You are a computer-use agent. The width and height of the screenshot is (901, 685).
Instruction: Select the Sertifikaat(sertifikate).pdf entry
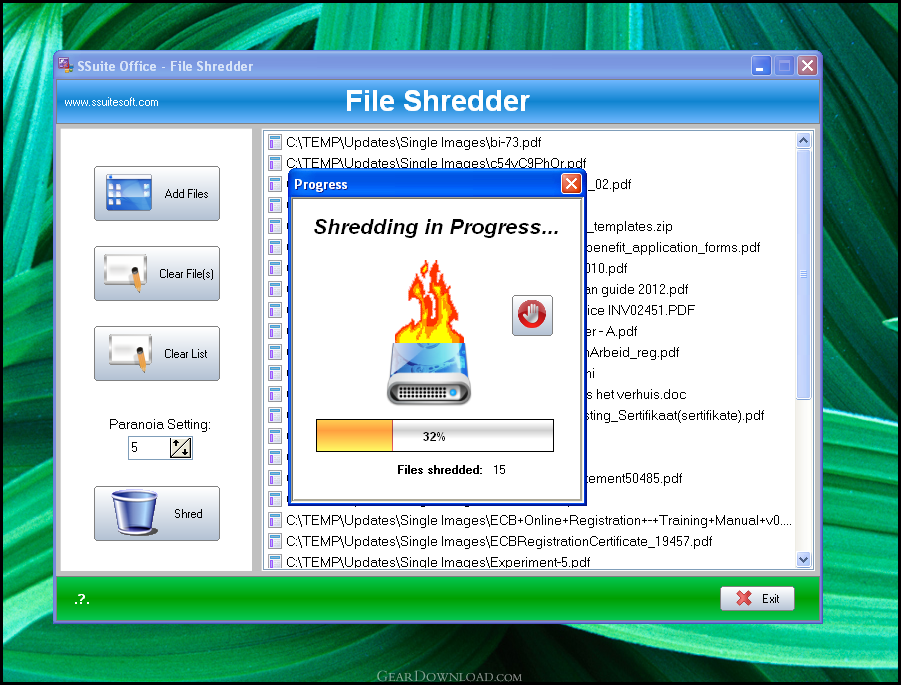click(x=675, y=415)
